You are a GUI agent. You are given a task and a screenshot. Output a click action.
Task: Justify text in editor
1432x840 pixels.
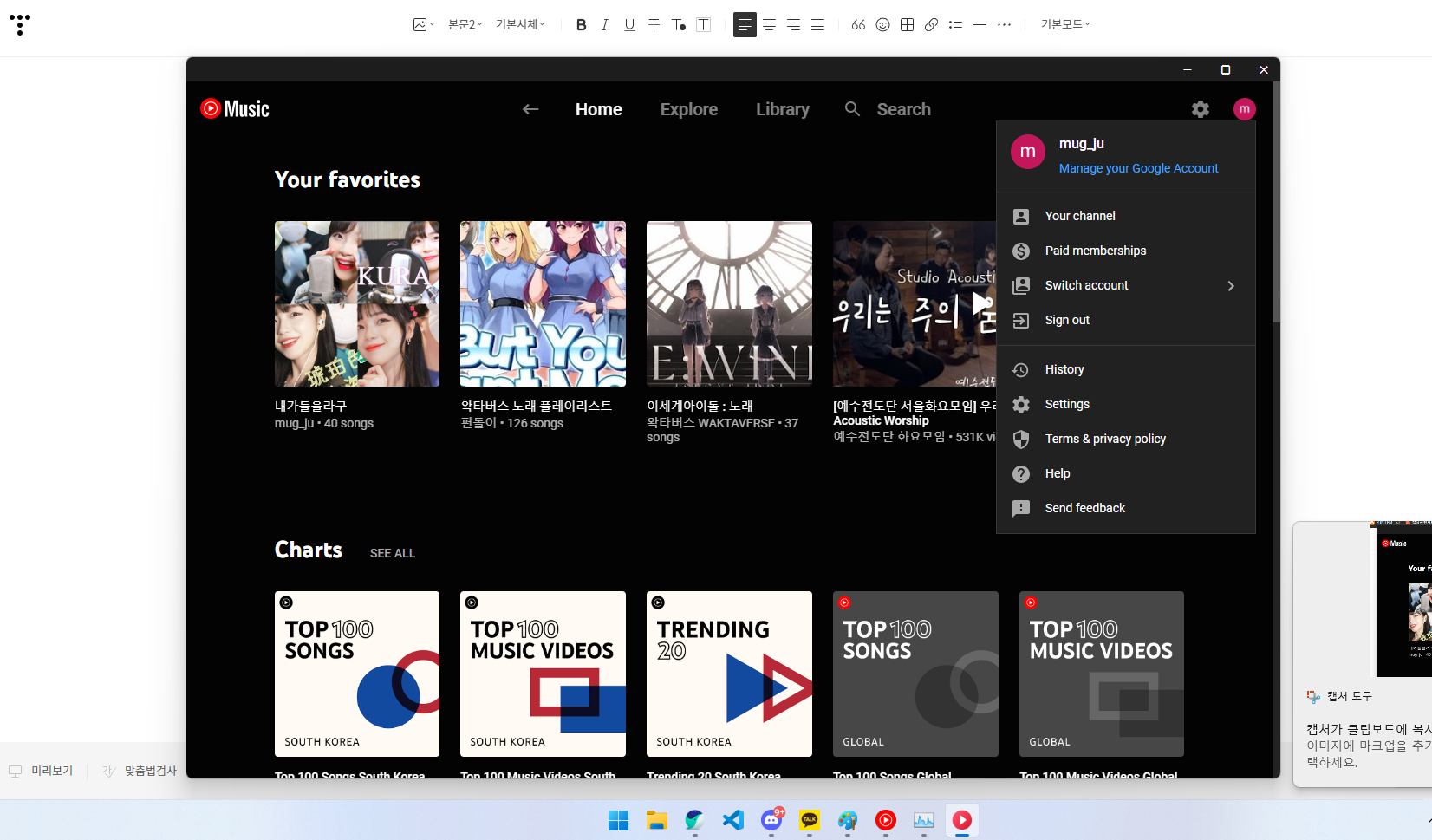817,24
